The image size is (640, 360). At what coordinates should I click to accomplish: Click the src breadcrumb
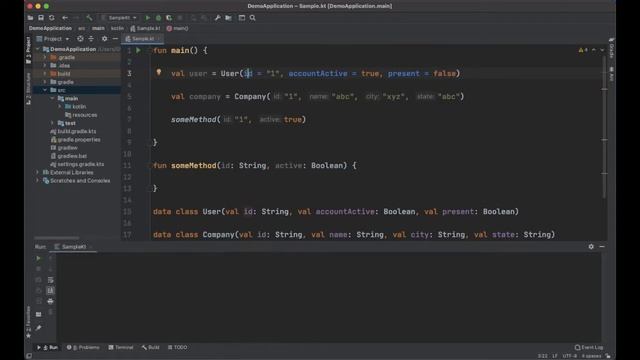coord(82,29)
